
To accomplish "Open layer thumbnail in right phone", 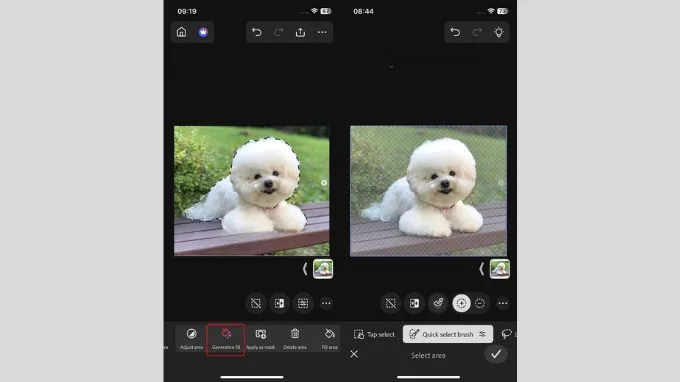I will pos(500,269).
